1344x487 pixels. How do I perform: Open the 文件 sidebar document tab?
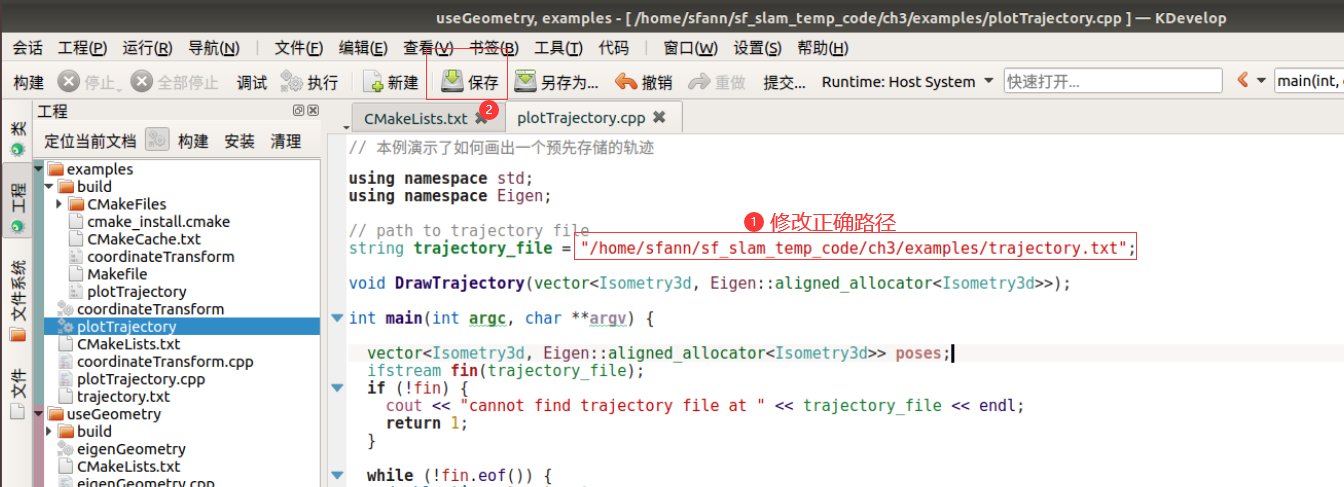click(17, 393)
